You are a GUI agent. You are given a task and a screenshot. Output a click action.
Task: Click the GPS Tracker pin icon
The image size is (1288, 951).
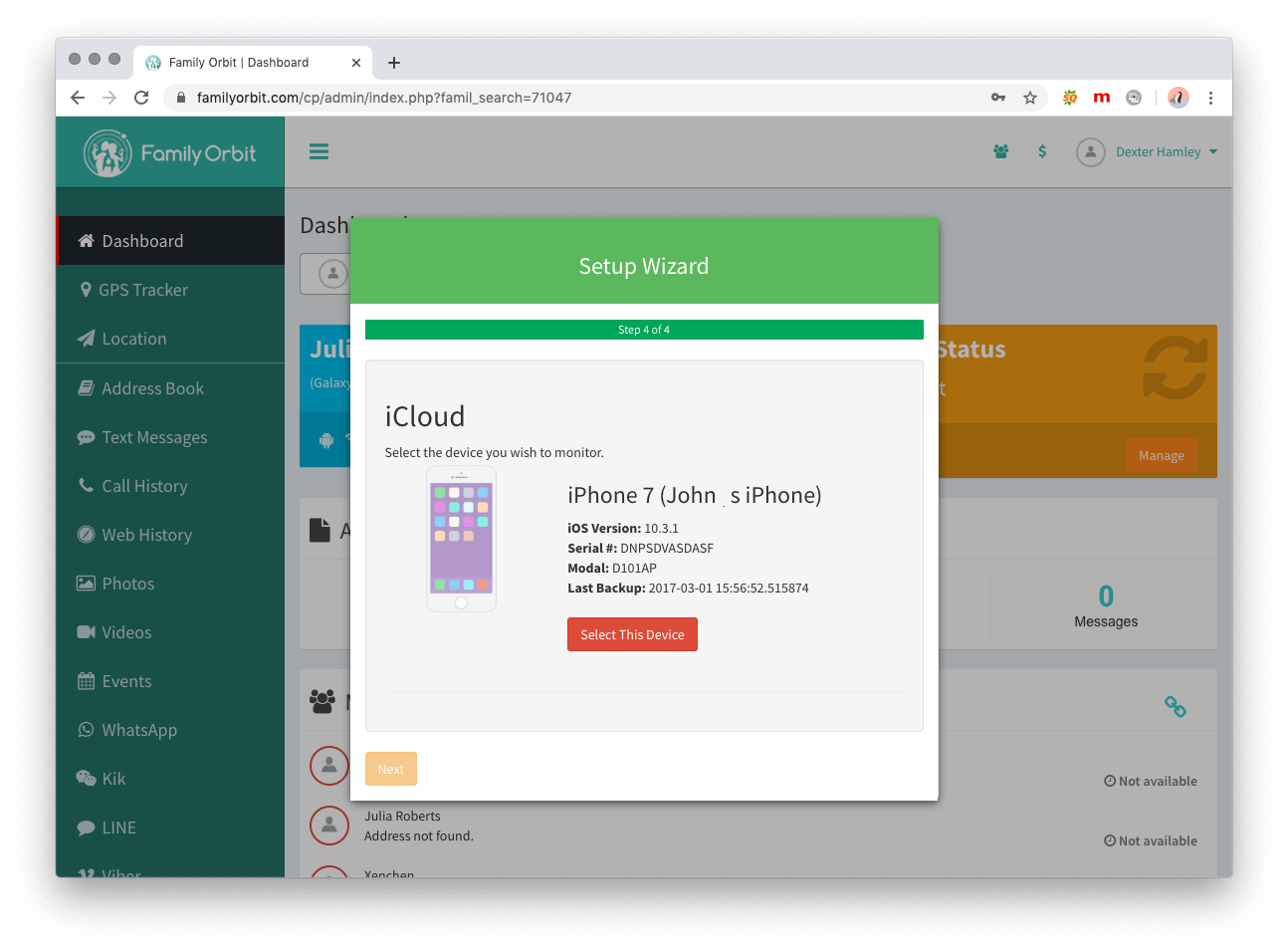(x=87, y=290)
